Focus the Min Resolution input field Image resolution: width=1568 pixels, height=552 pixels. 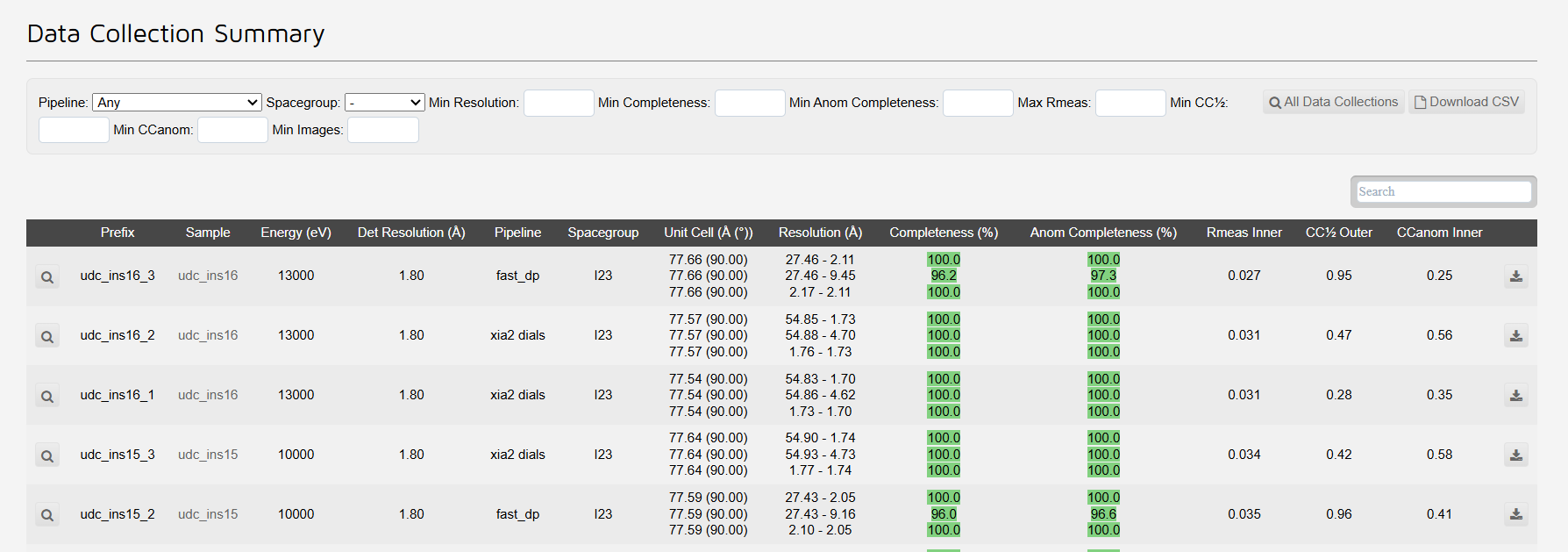[559, 103]
